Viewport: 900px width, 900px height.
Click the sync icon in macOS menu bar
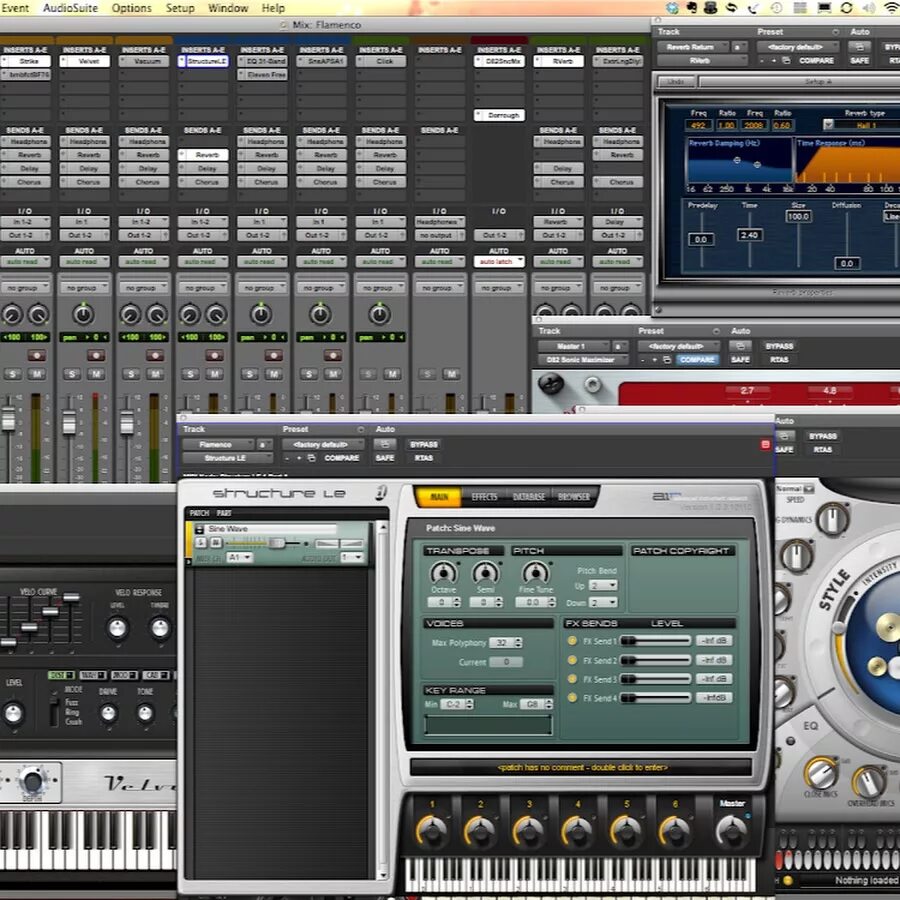coord(846,8)
